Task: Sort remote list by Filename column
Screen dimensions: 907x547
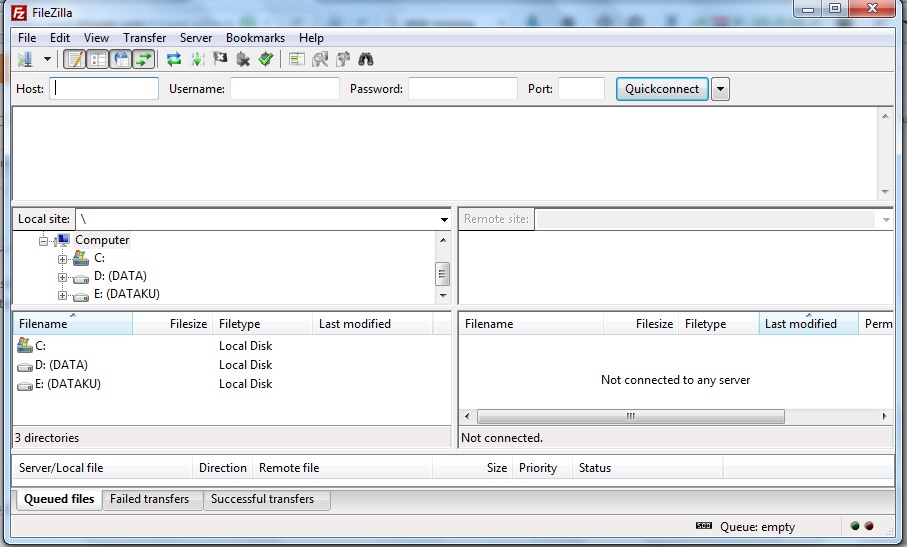Action: click(x=532, y=324)
